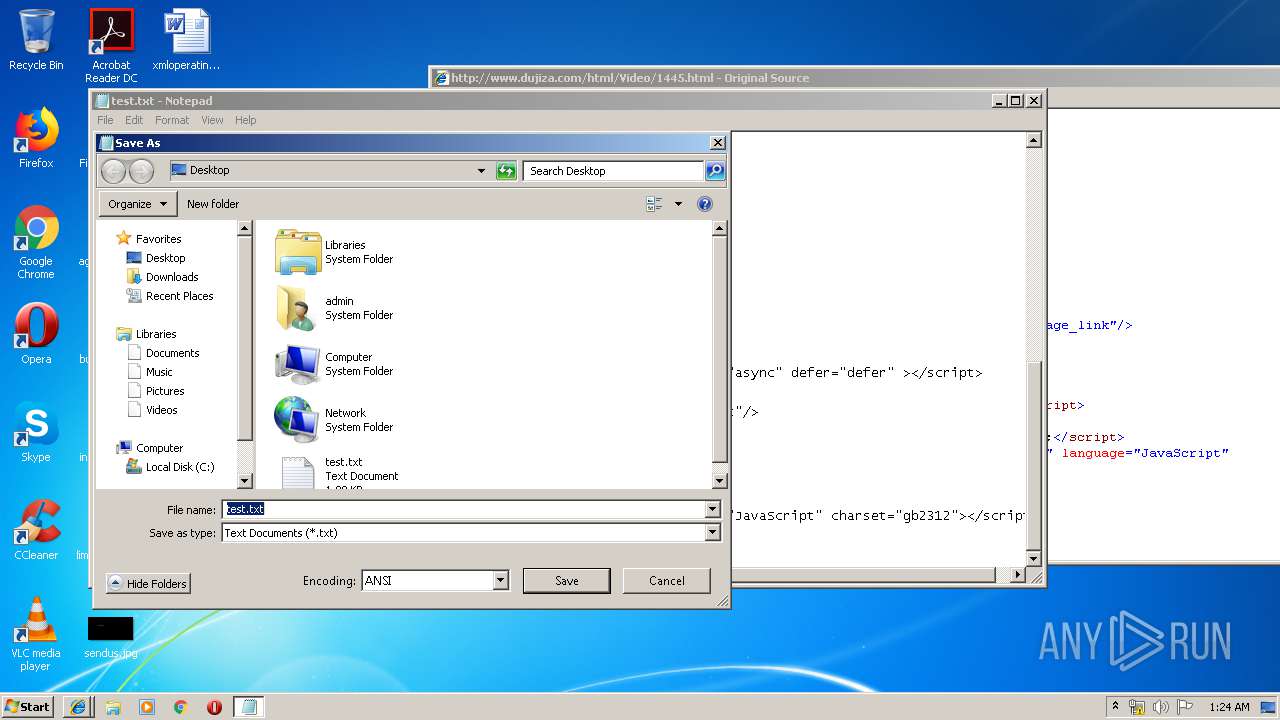Viewport: 1280px width, 720px height.
Task: Select Pictures library in tree
Action: point(157,391)
